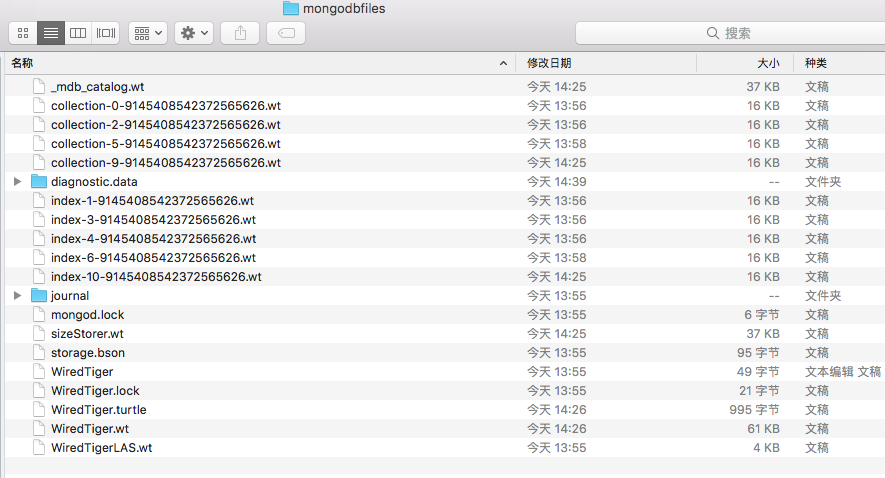Select file name index-6-9145408542372565626.wt
885x478 pixels.
tap(154, 258)
